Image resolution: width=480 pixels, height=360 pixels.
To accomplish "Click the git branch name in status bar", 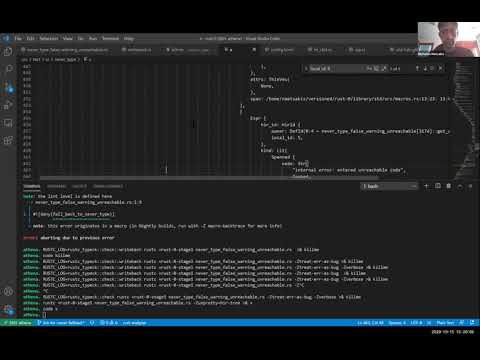I will (61, 323).
